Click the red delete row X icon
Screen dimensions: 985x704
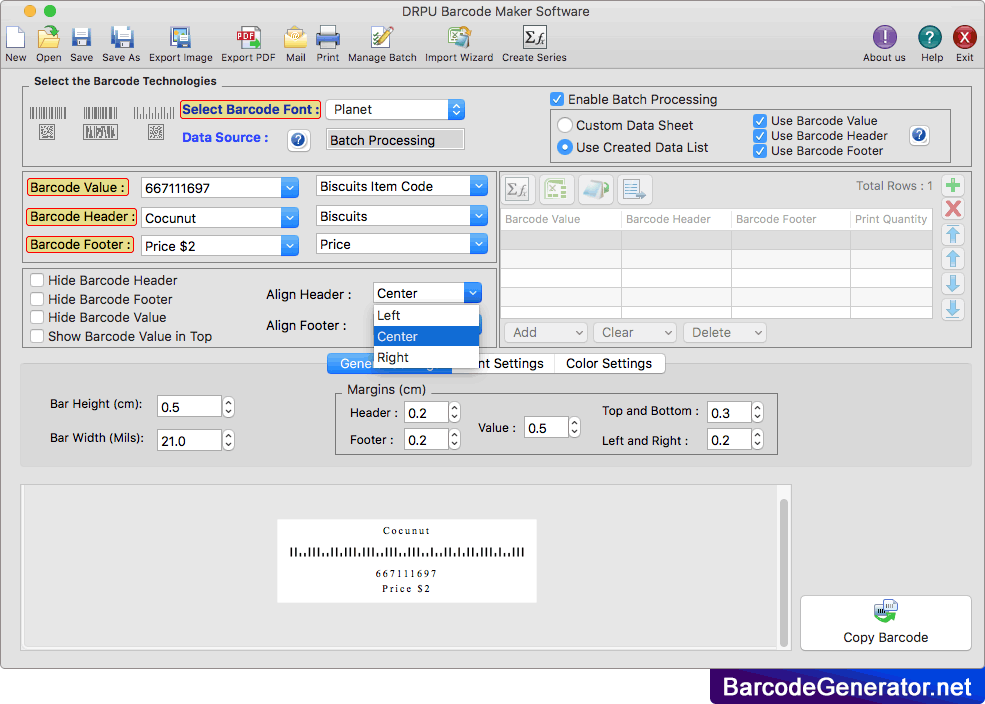[x=953, y=208]
